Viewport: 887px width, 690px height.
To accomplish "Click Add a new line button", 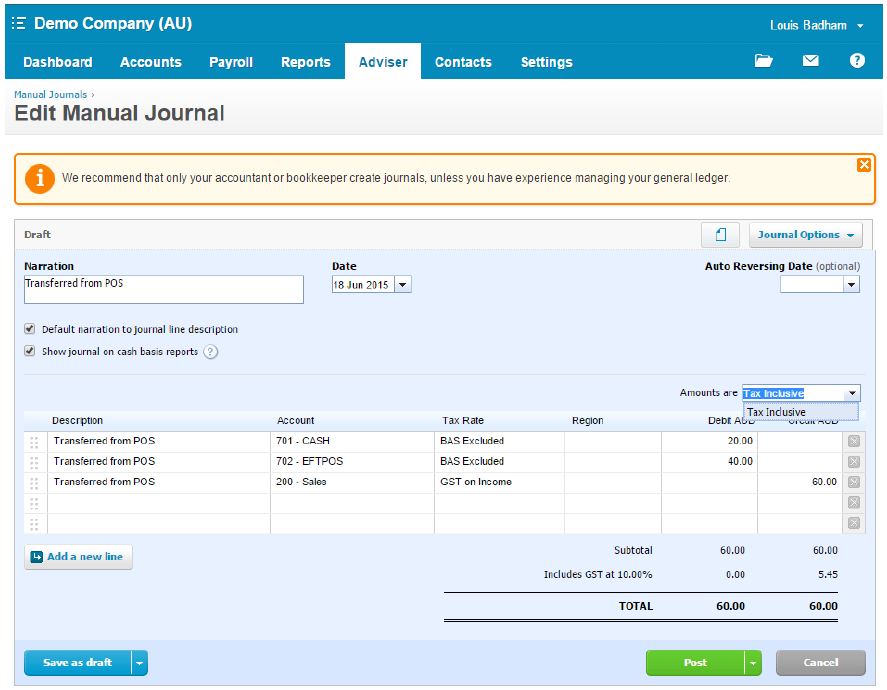I will click(x=78, y=557).
